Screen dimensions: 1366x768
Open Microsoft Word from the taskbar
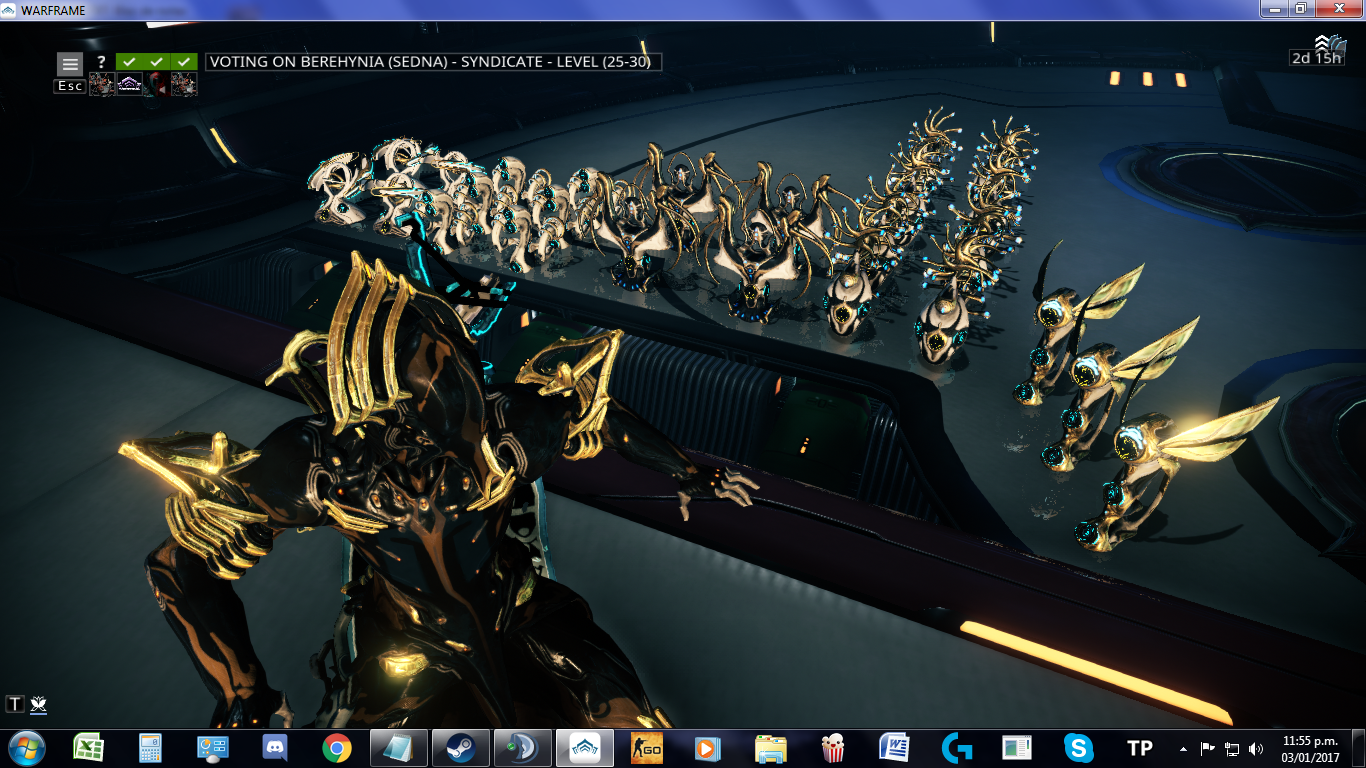coord(894,747)
